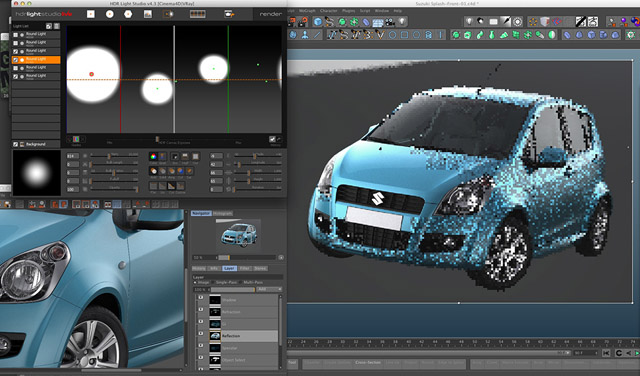Toggle checkbox of the topmost Round Light
The width and height of the screenshot is (640, 376).
click(x=16, y=35)
